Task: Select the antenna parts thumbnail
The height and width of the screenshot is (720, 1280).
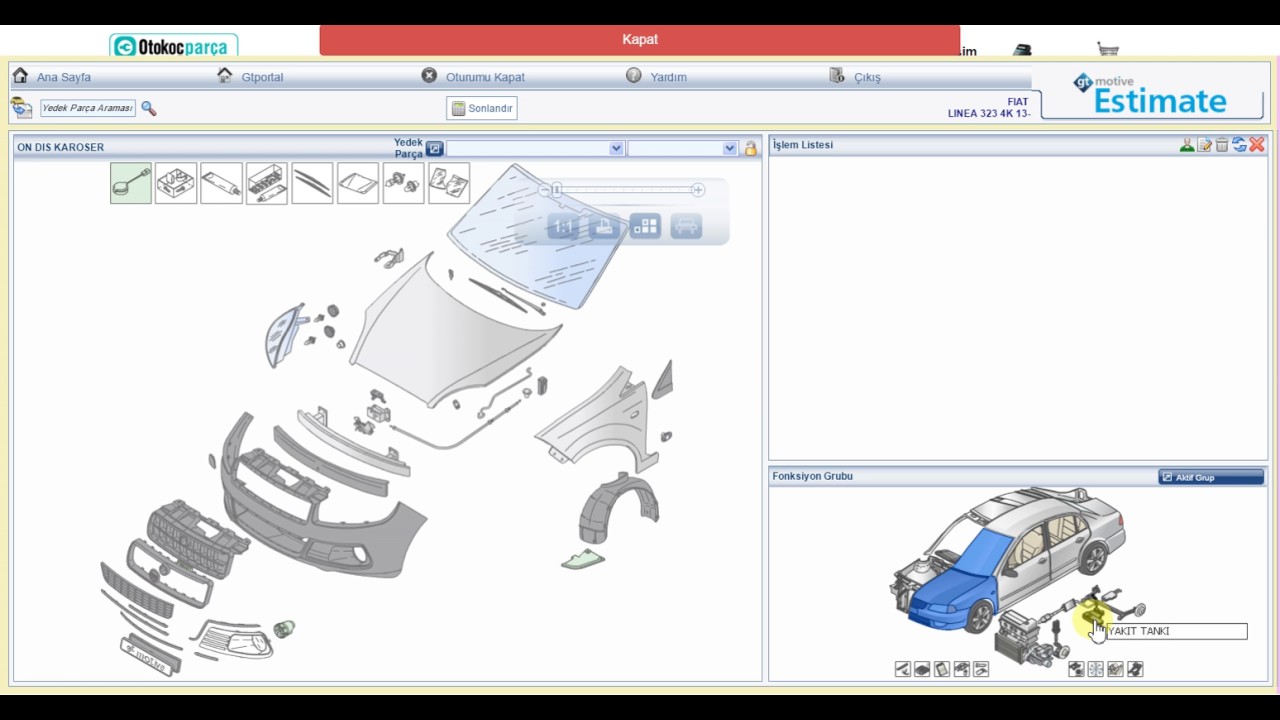Action: click(x=131, y=184)
